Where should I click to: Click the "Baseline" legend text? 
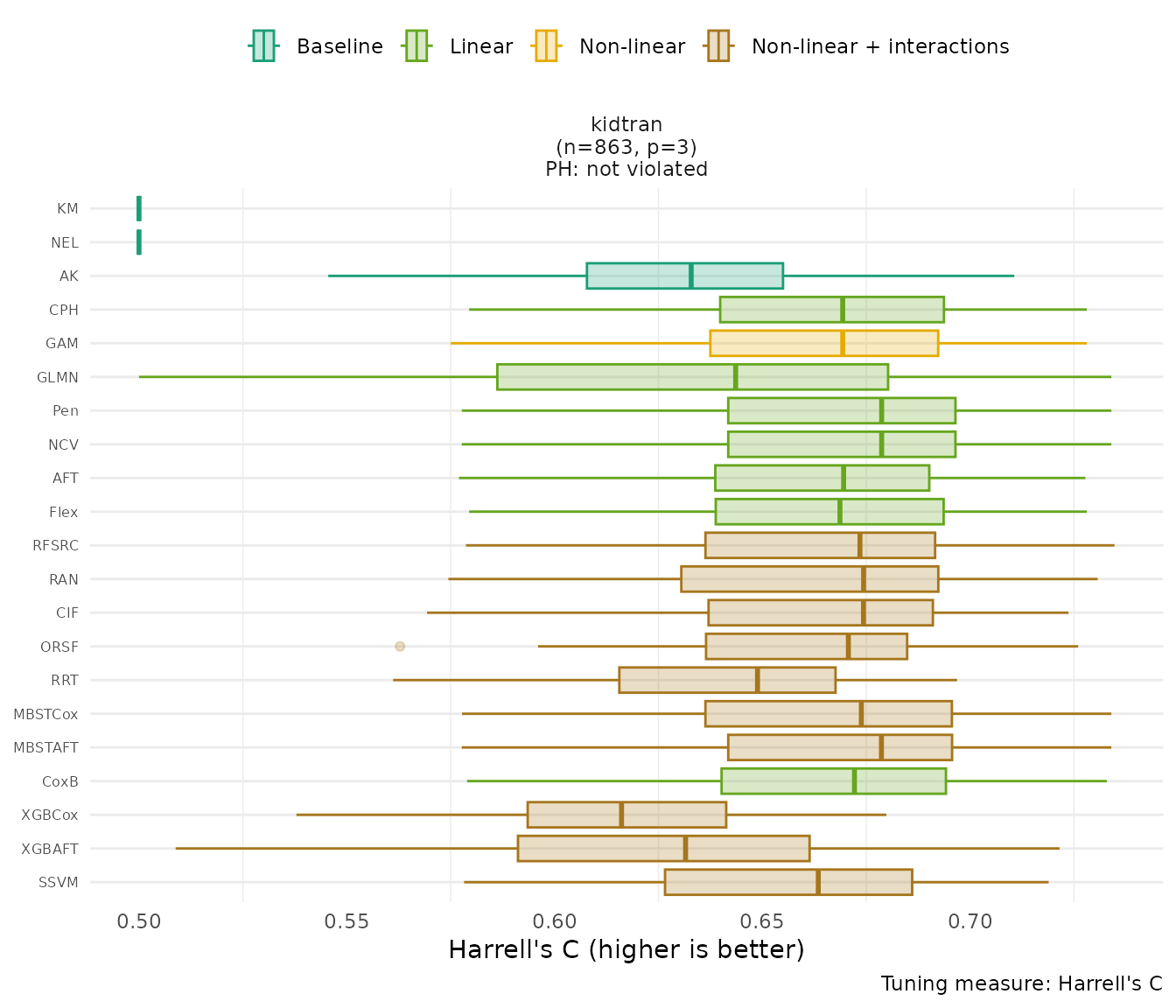point(339,46)
